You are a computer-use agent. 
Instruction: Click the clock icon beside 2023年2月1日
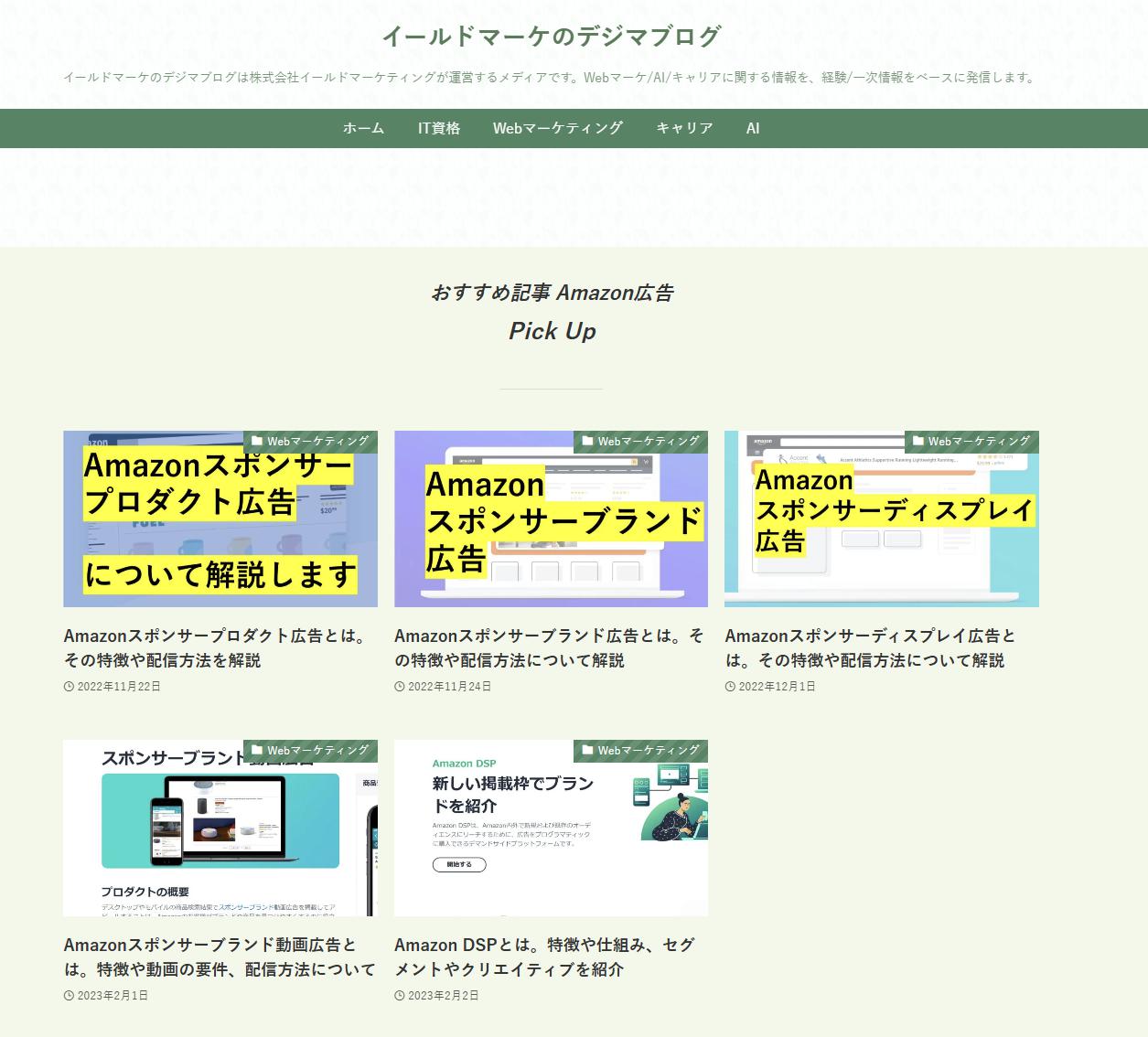(x=69, y=996)
